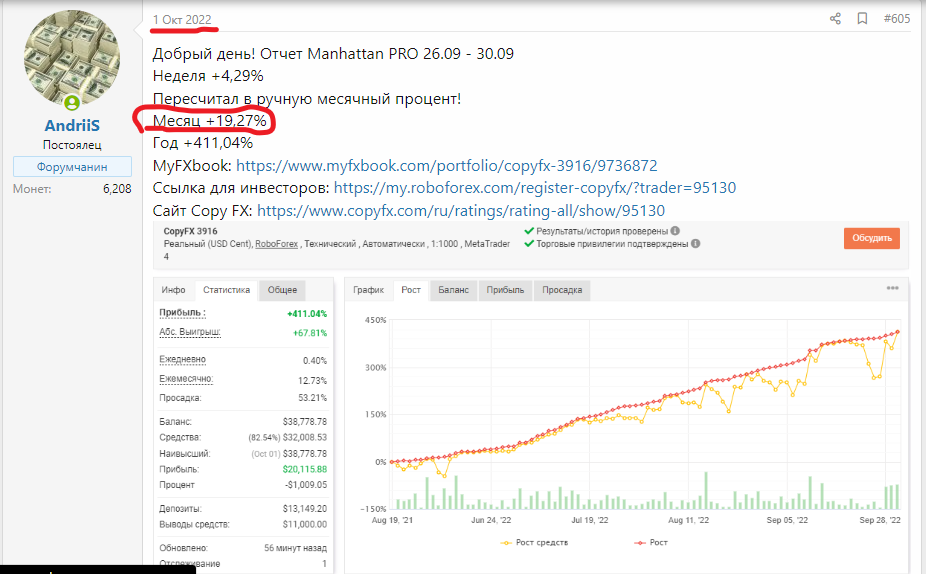Screen dimensions: 926x574
Task: Open the CopyFX rating link
Action: point(461,210)
